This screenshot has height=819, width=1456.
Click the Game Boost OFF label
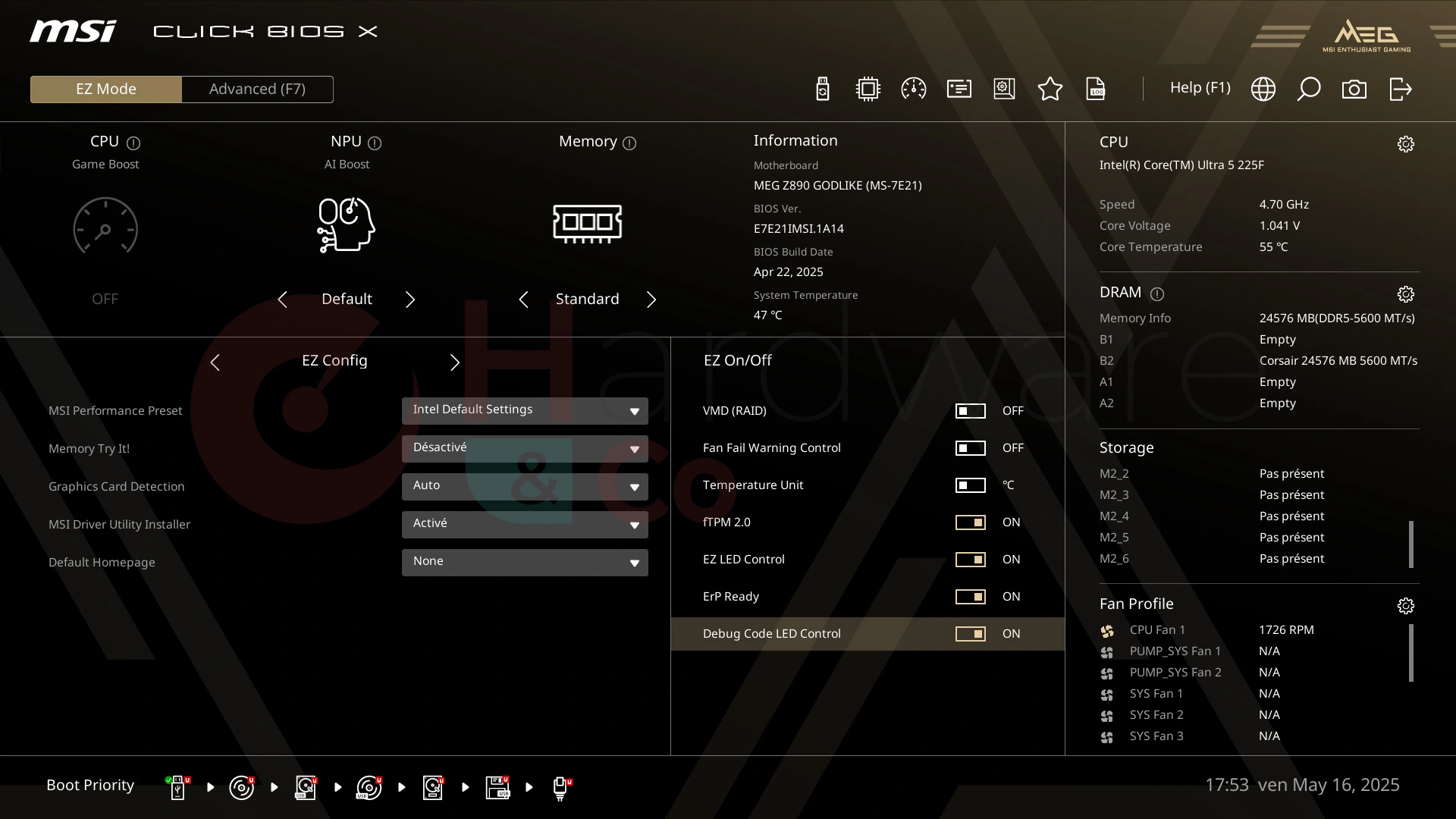click(x=105, y=300)
